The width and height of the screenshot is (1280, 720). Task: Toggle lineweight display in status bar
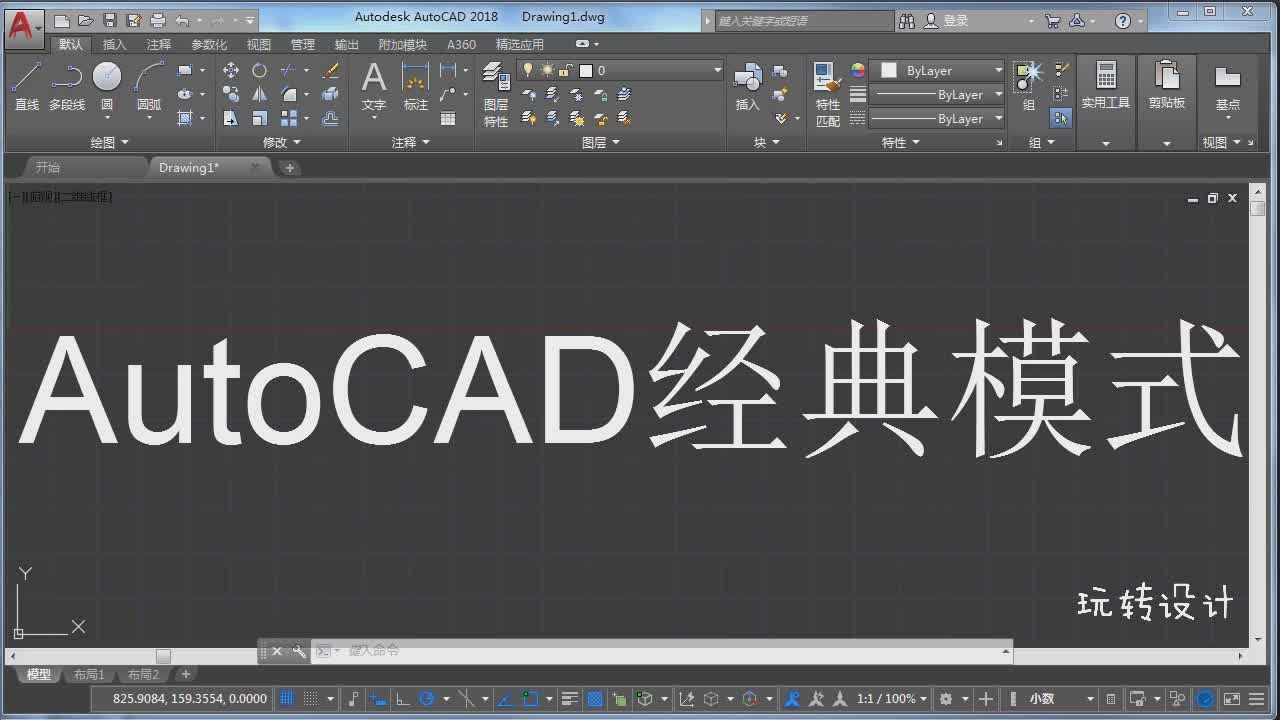coord(570,699)
